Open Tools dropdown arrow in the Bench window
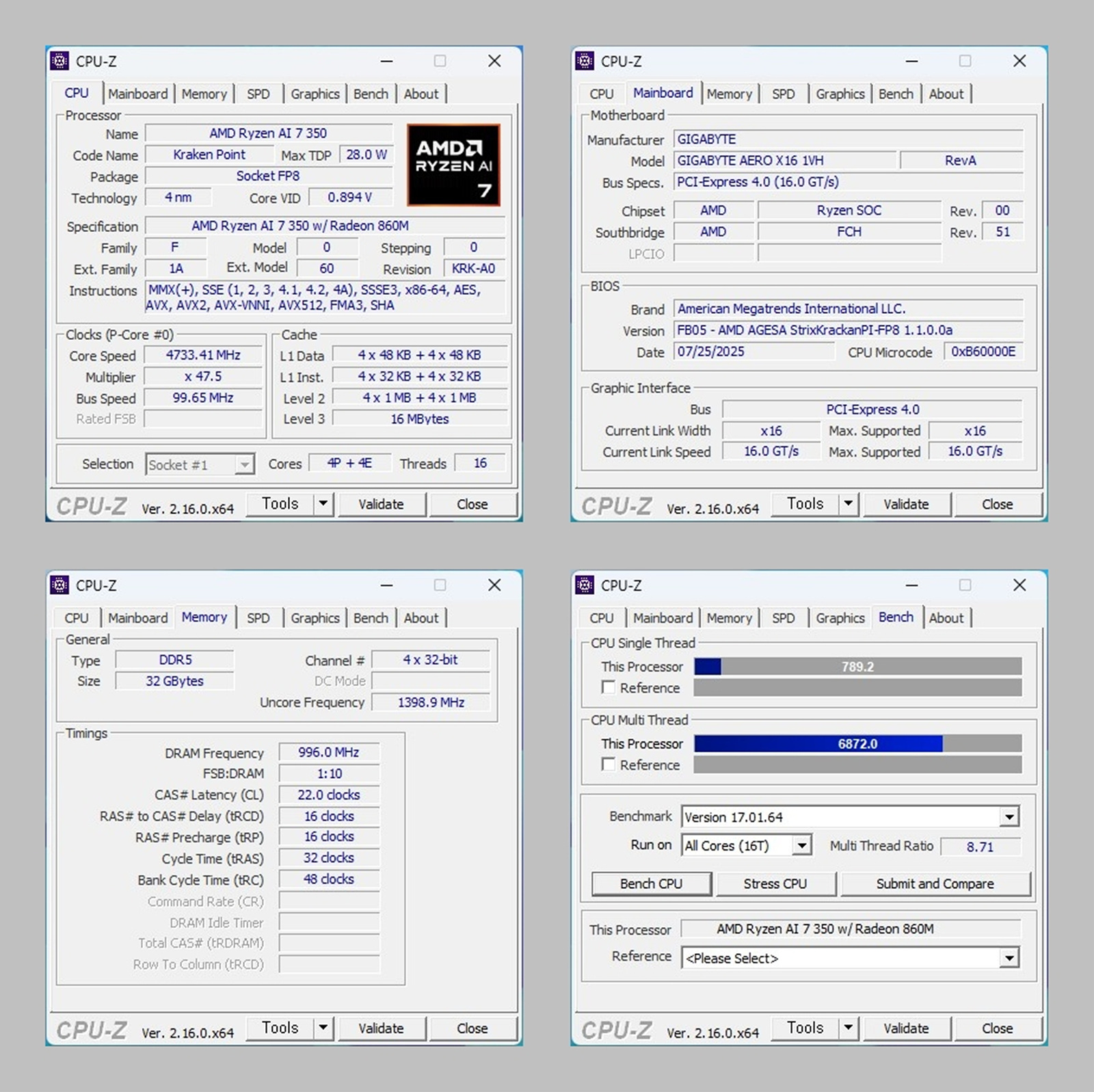Viewport: 1094px width, 1092px height. pos(849,1028)
